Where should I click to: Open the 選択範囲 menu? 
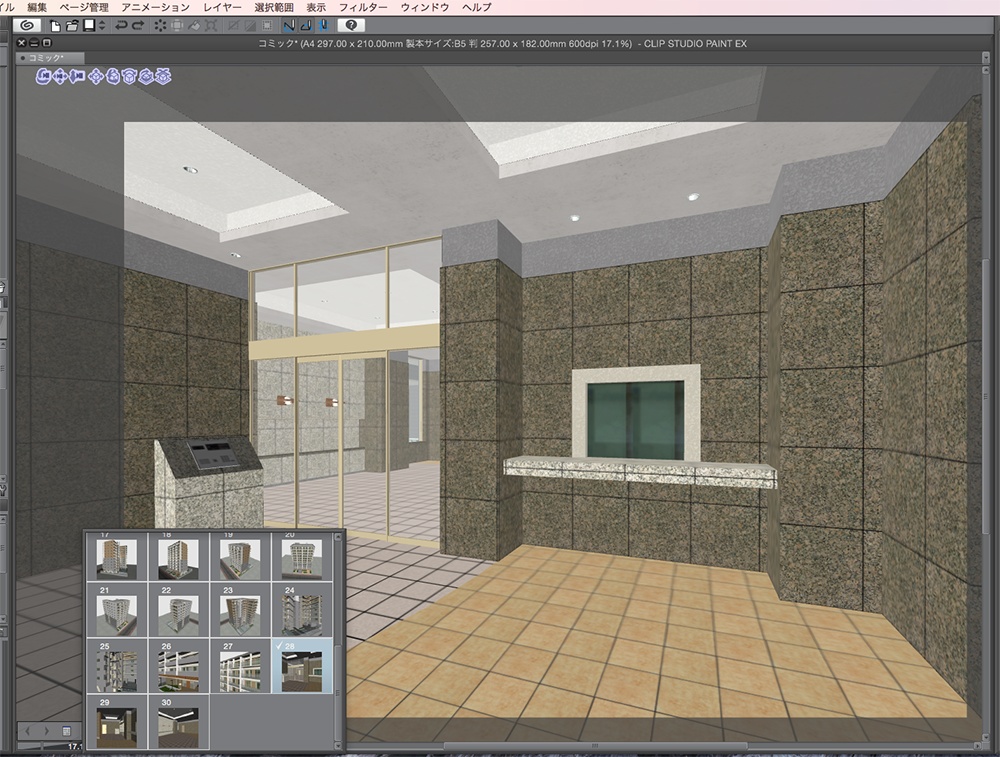[x=274, y=7]
